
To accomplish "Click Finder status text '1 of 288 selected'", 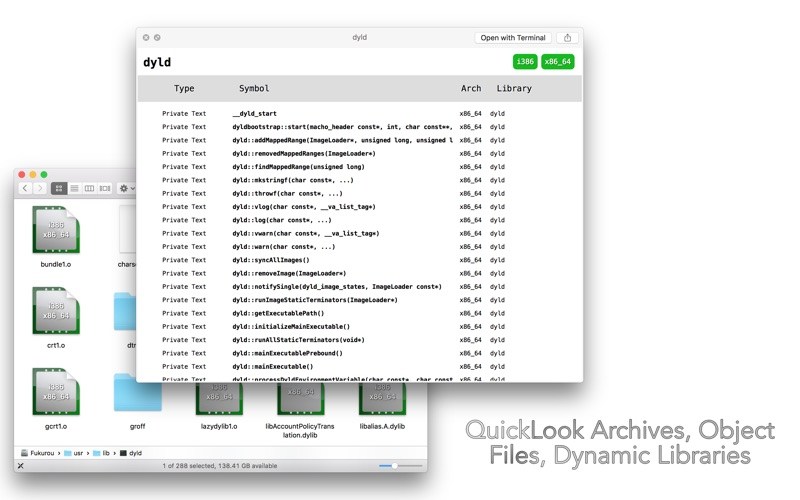I will coord(188,466).
